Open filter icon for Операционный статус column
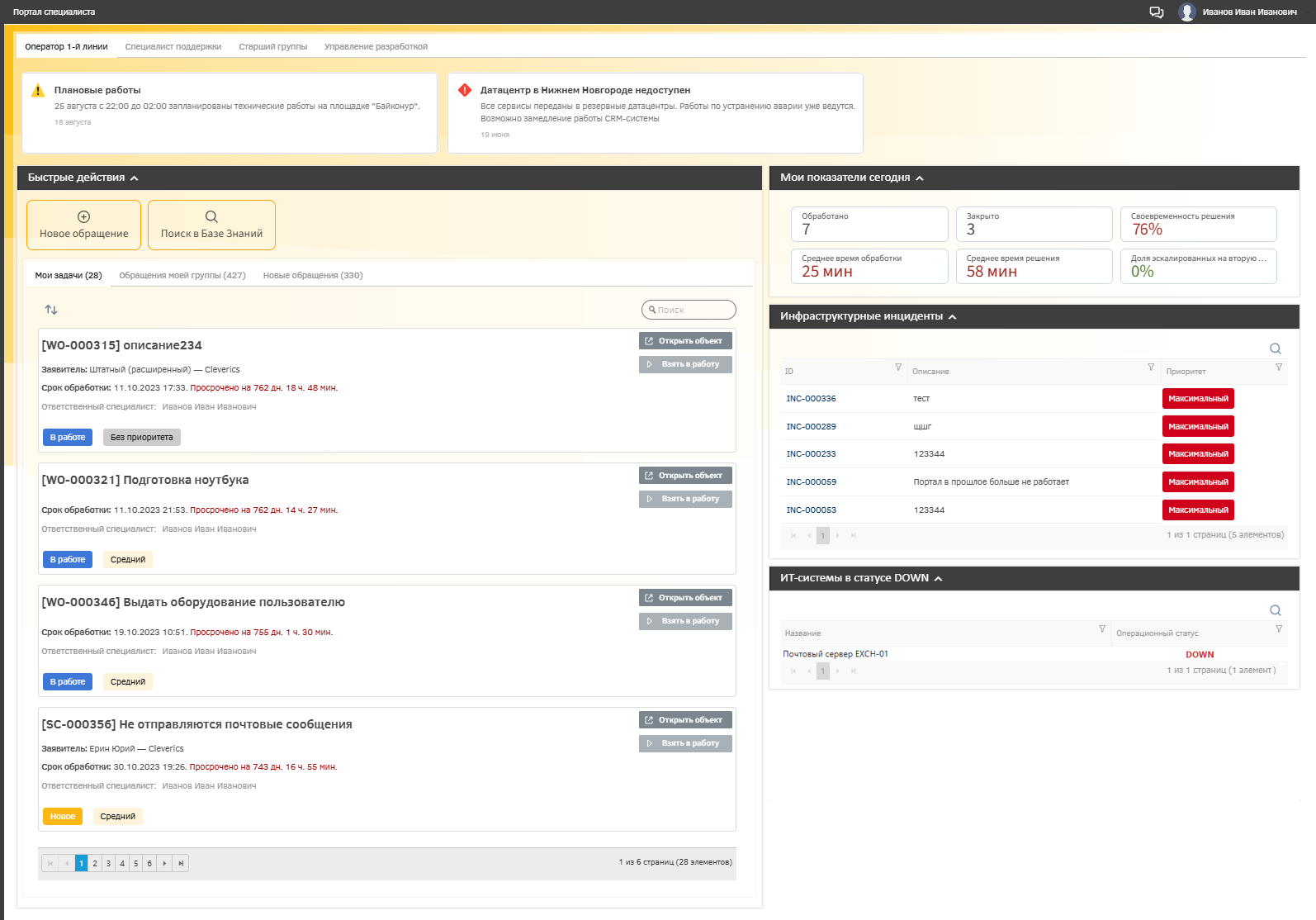Screen dimensions: 1316x920 pyautogui.click(x=1278, y=629)
